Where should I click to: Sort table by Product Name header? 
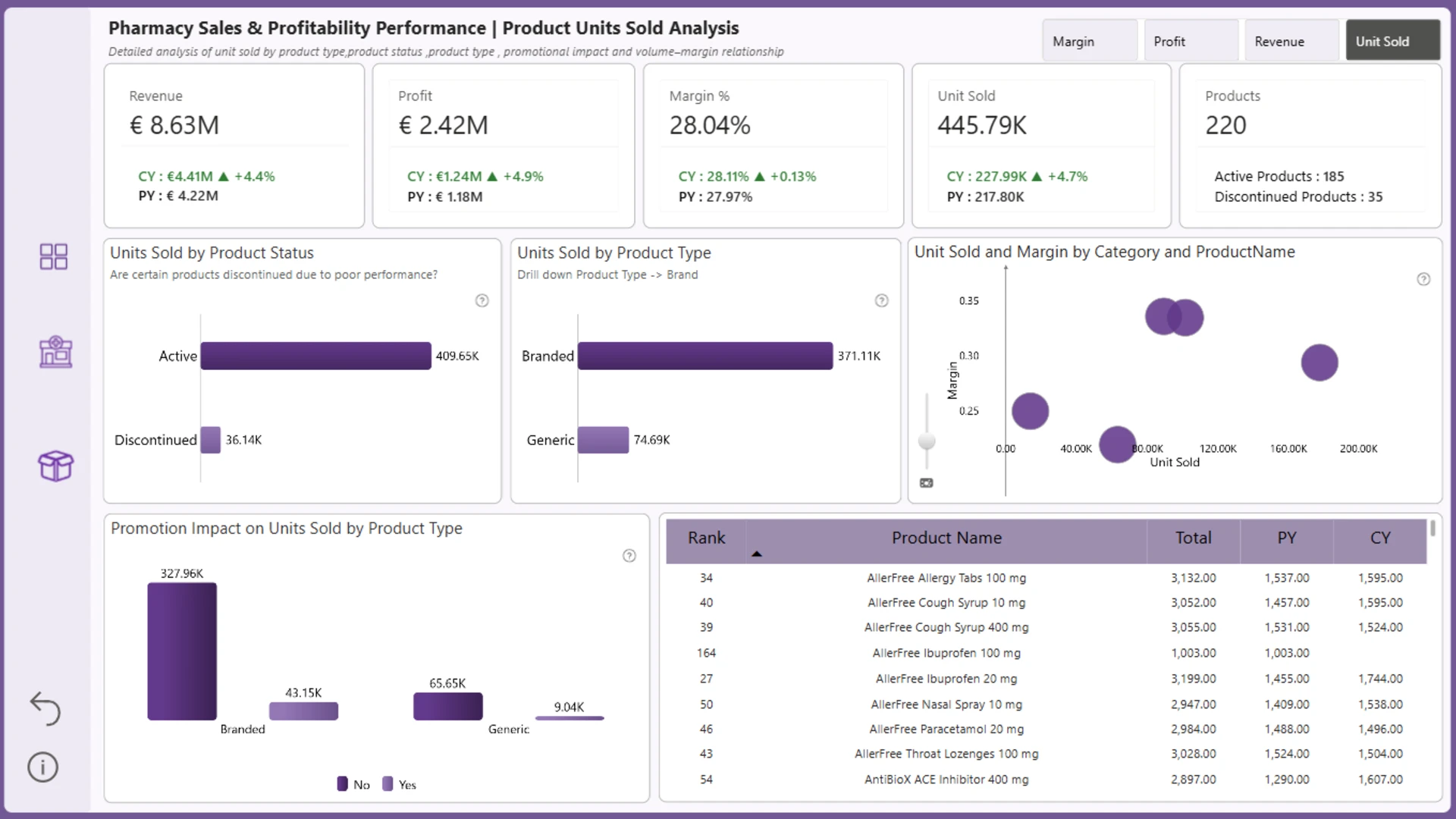pyautogui.click(x=946, y=538)
